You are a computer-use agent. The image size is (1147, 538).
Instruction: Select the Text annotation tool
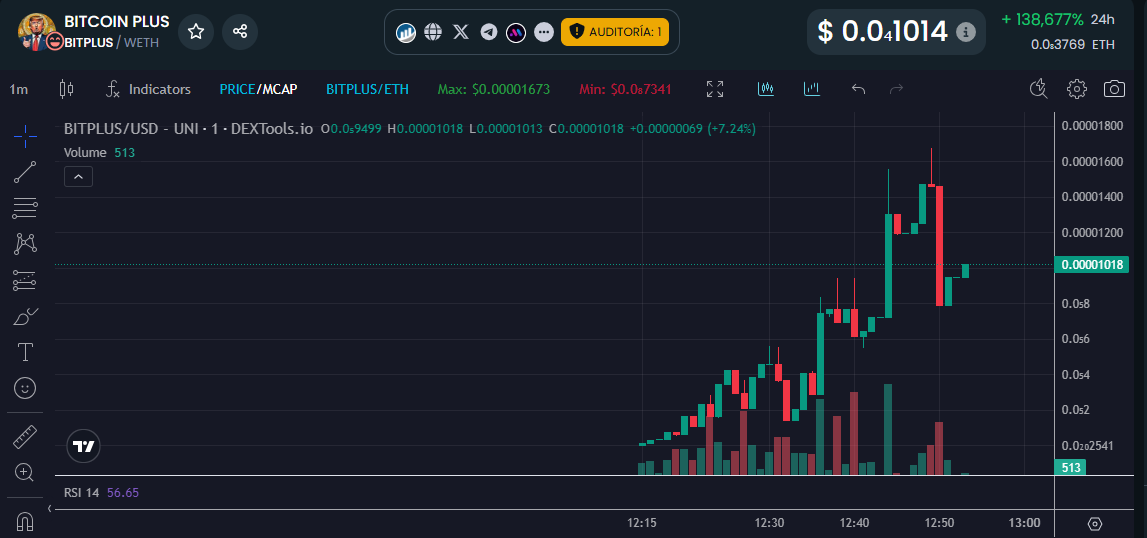pyautogui.click(x=25, y=352)
